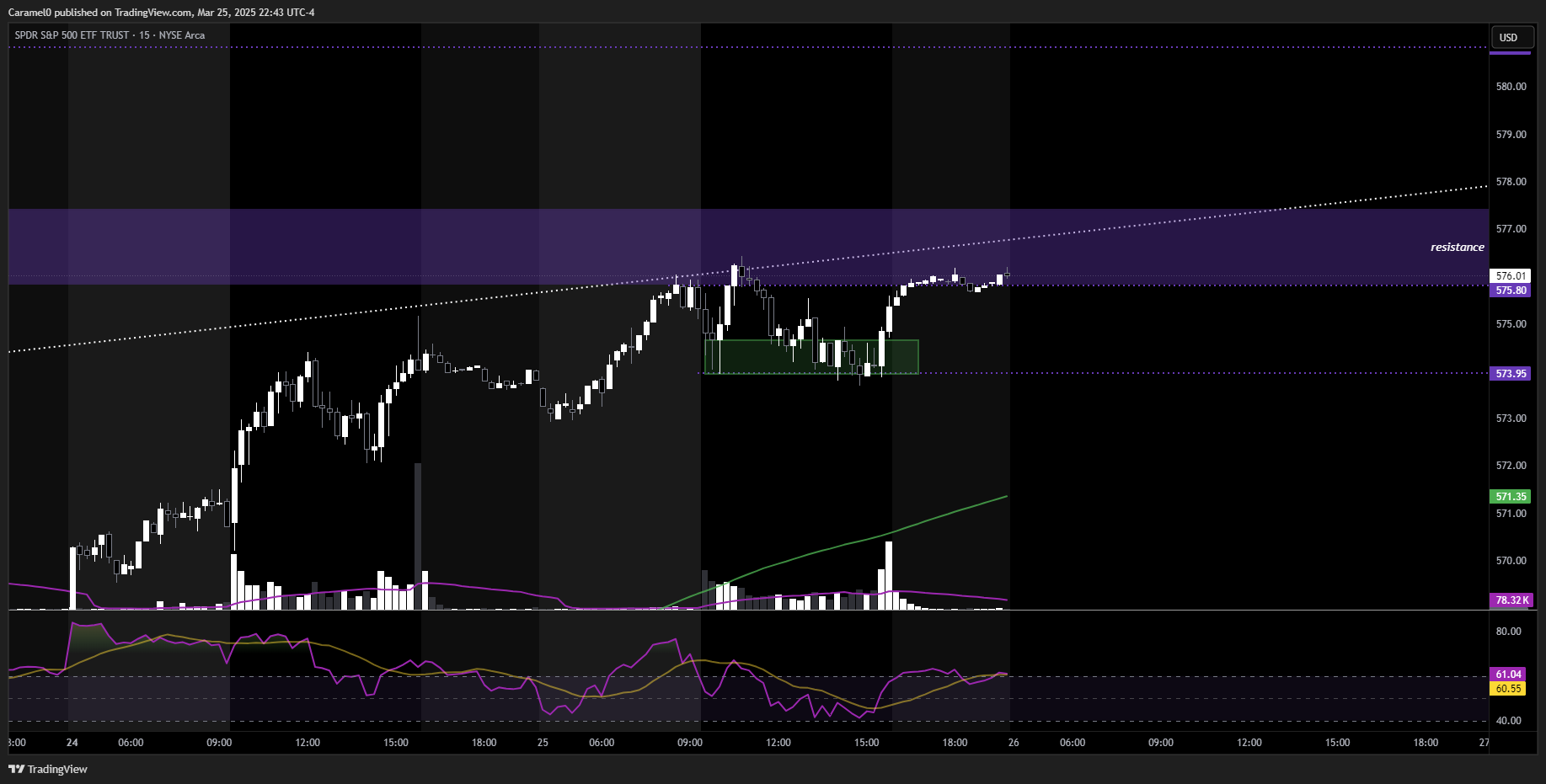Select the purple resistance zone band
The width and height of the screenshot is (1546, 784).
coord(748,247)
